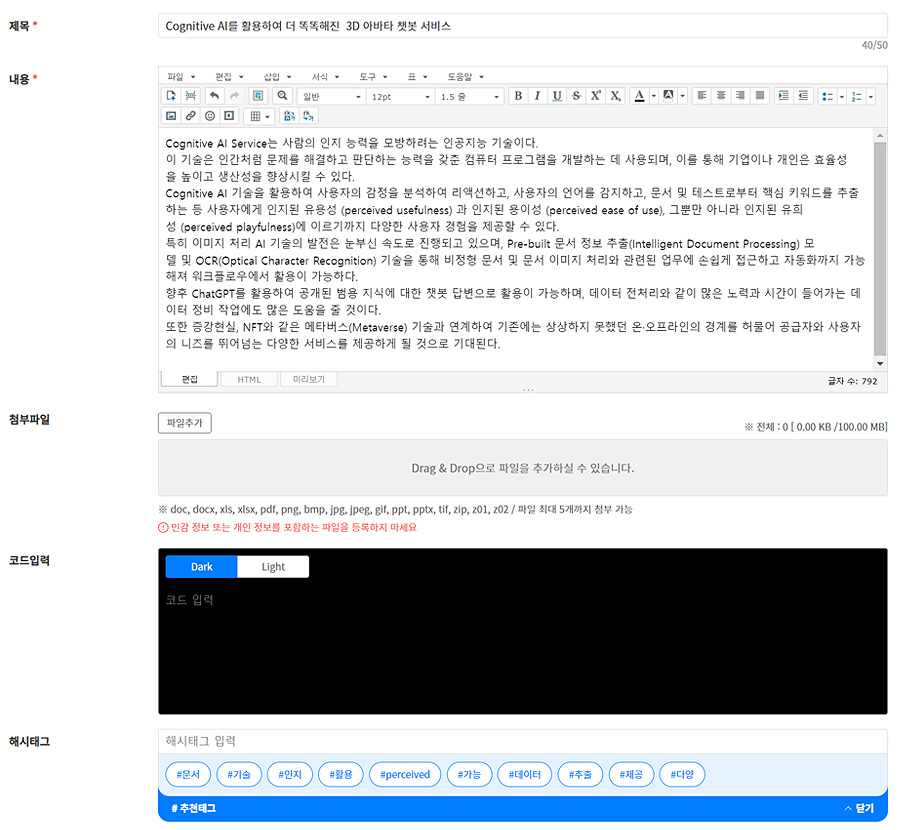The width and height of the screenshot is (900, 830).
Task: Open the 삽입 menu
Action: coord(277,76)
